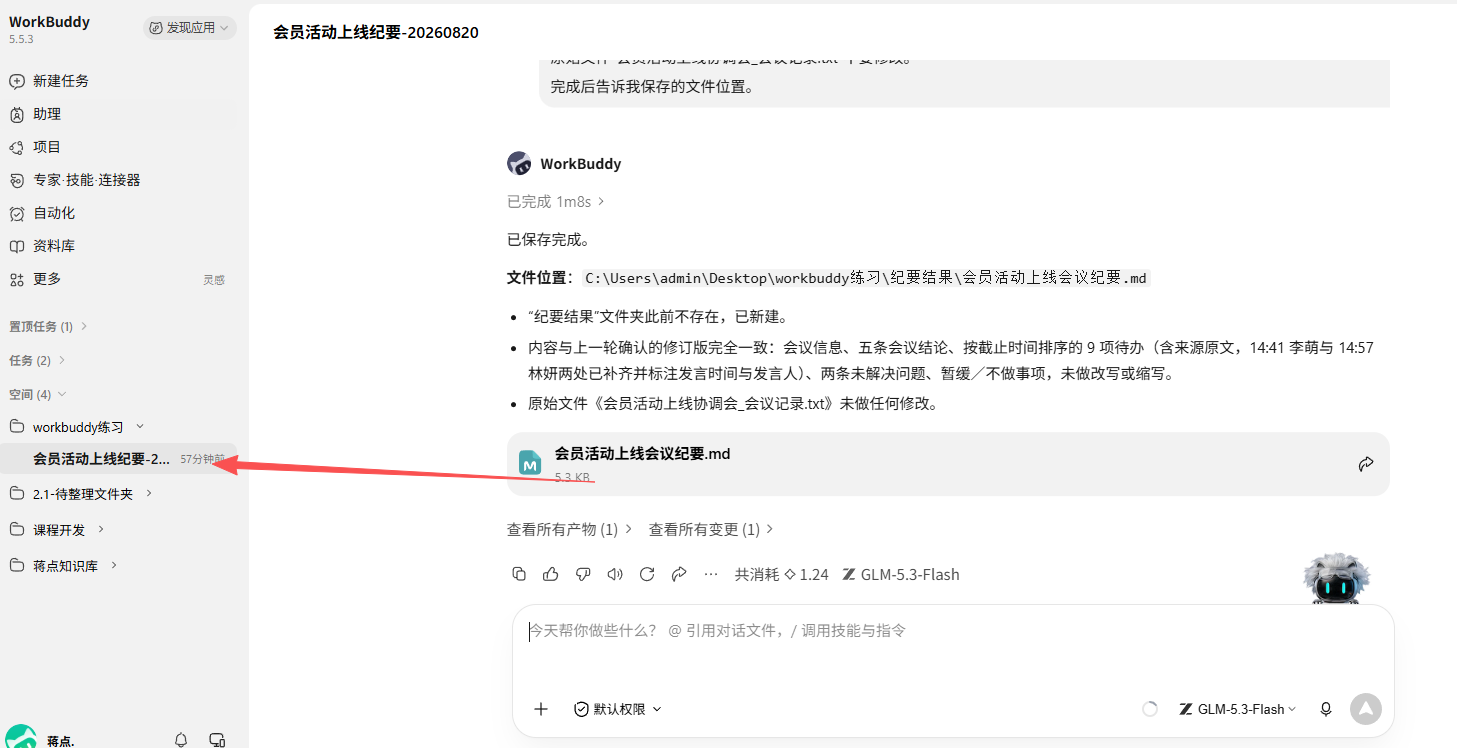Click the send arrow button

[x=1365, y=709]
